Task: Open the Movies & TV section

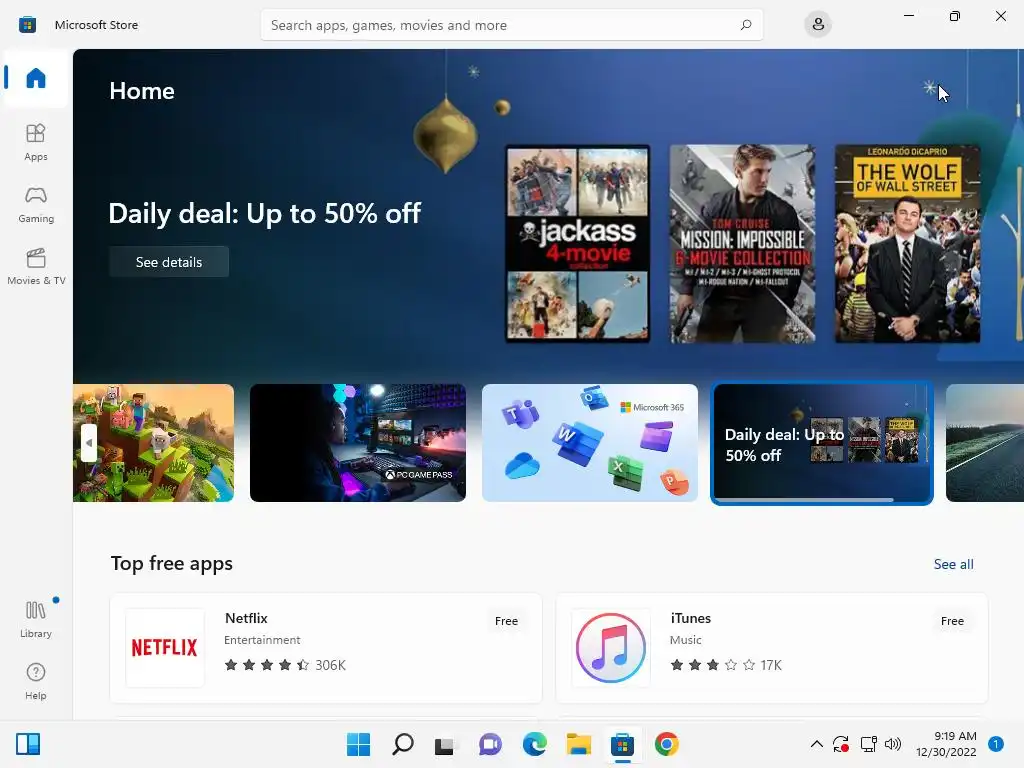Action: click(36, 266)
